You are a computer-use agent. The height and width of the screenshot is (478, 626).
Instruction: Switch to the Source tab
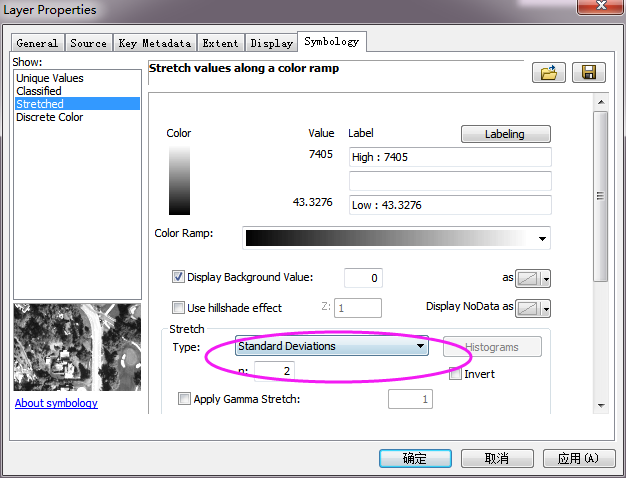click(x=89, y=43)
